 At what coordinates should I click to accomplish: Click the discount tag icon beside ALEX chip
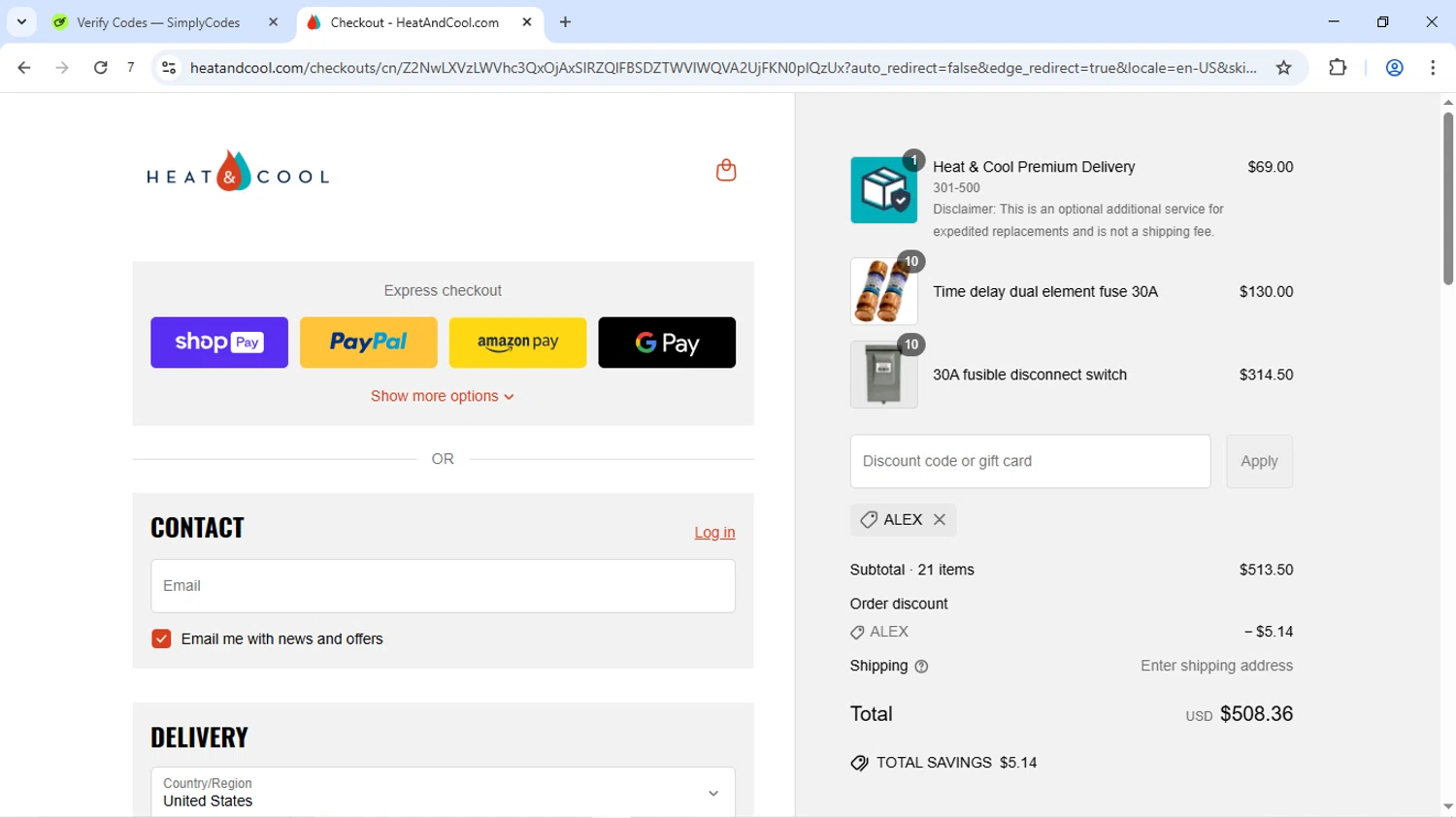pyautogui.click(x=869, y=520)
